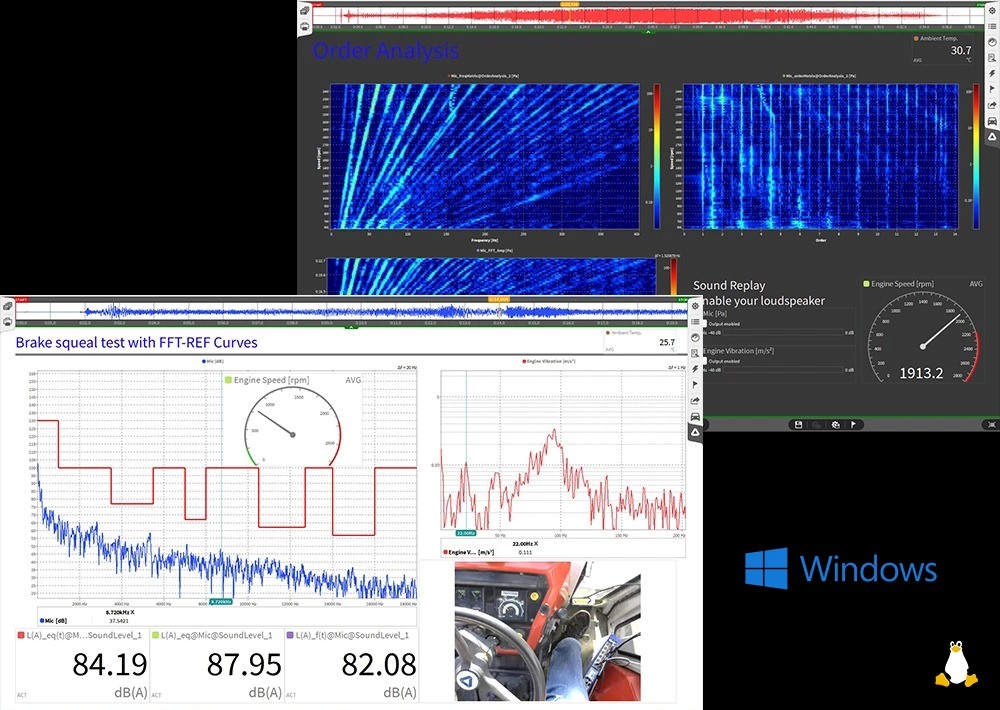Click the car icon in dark sidebar
Image resolution: width=1000 pixels, height=710 pixels.
(991, 120)
